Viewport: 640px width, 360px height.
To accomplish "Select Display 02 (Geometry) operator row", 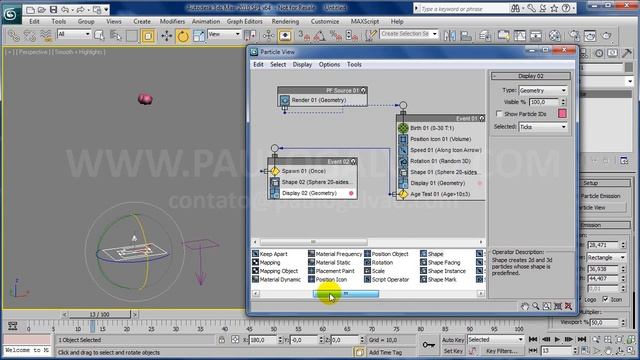I will 313,193.
